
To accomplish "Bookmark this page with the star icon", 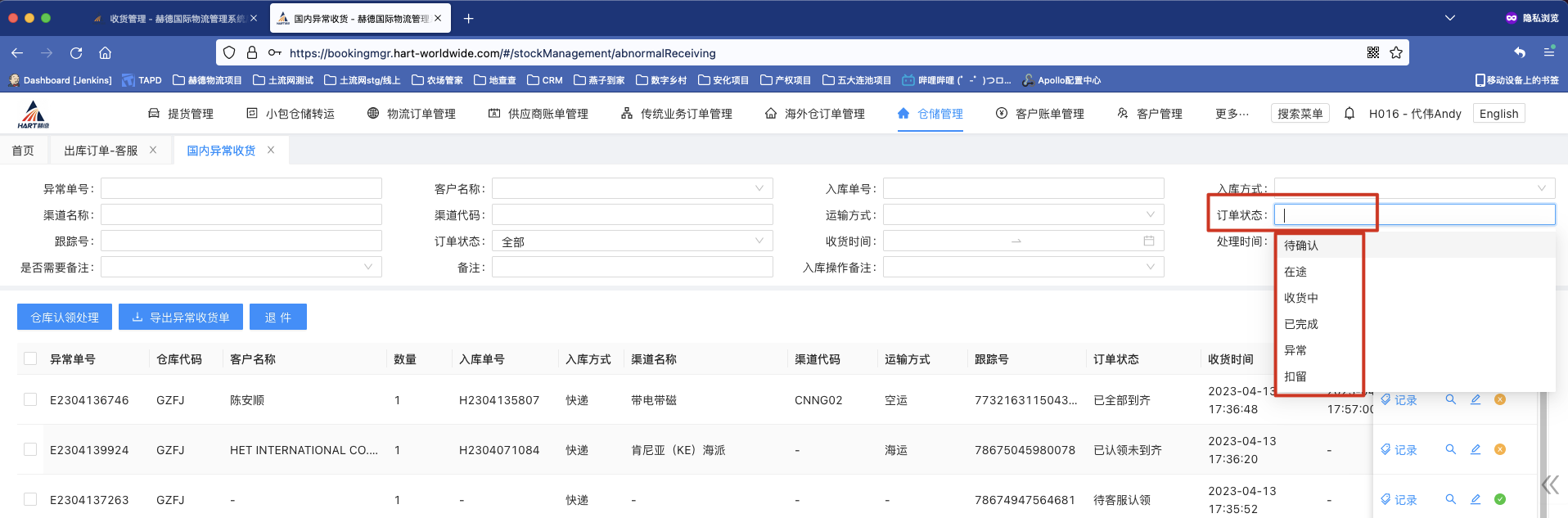I will [1396, 53].
